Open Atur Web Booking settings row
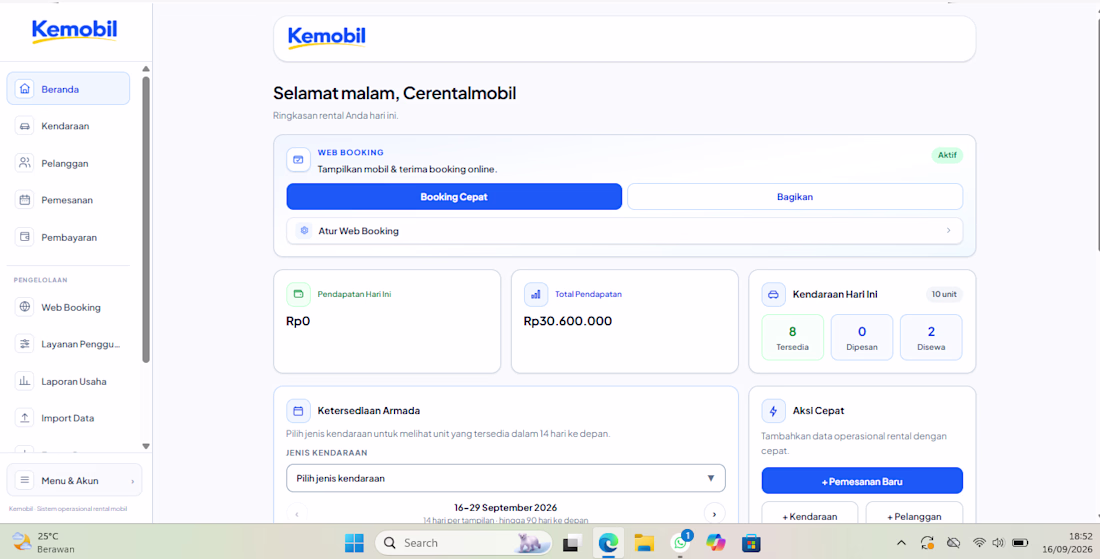 coord(624,231)
